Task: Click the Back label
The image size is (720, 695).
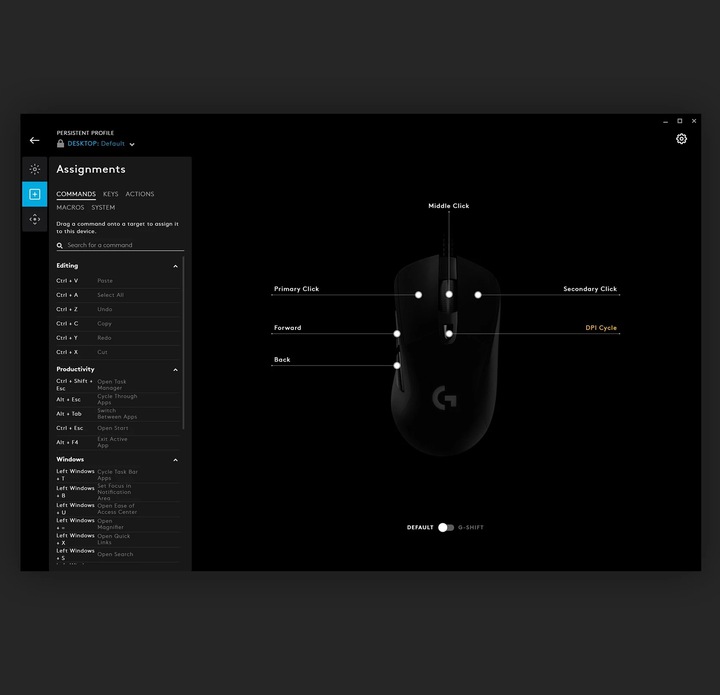Action: click(282, 359)
